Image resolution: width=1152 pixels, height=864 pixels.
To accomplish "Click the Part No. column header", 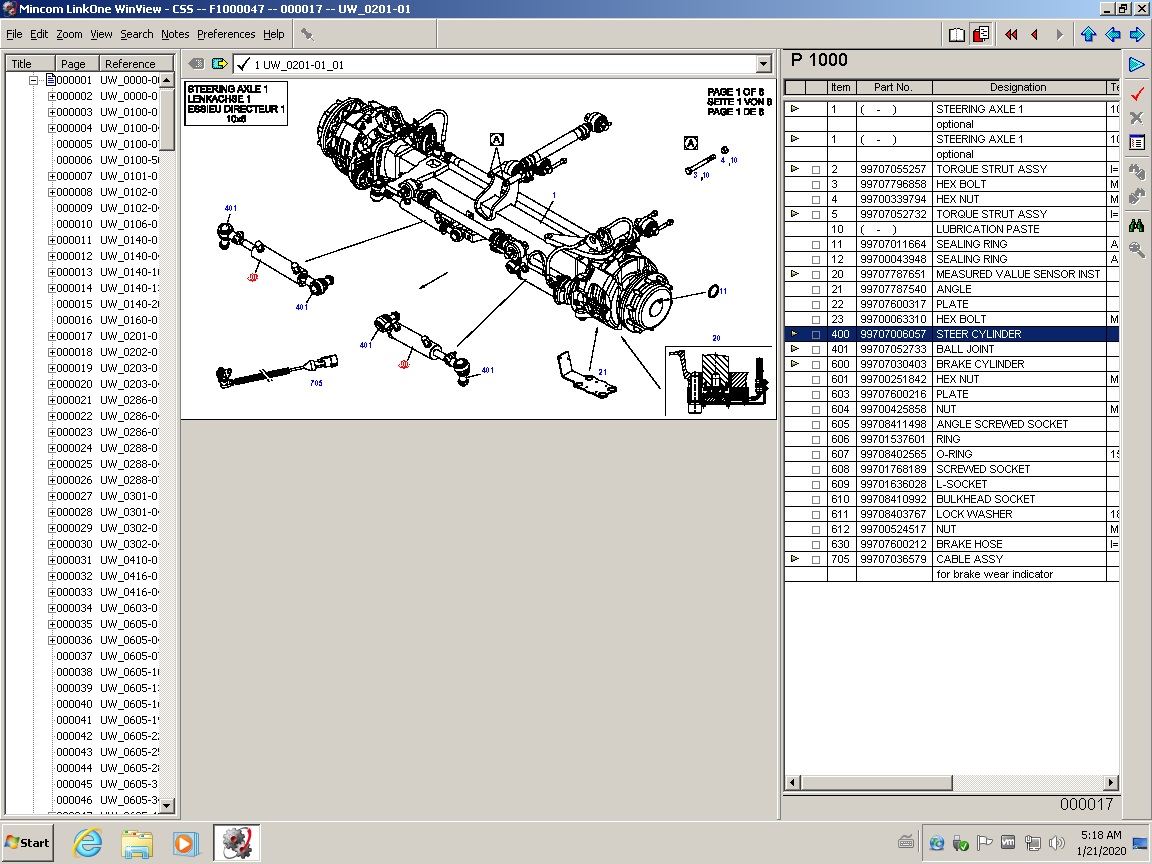I will (x=893, y=87).
